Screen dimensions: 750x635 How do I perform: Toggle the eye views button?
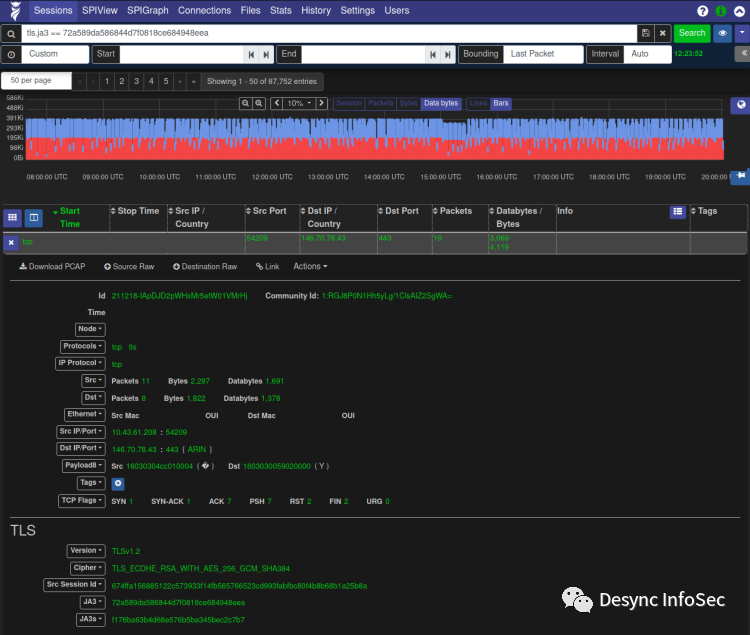coord(722,33)
